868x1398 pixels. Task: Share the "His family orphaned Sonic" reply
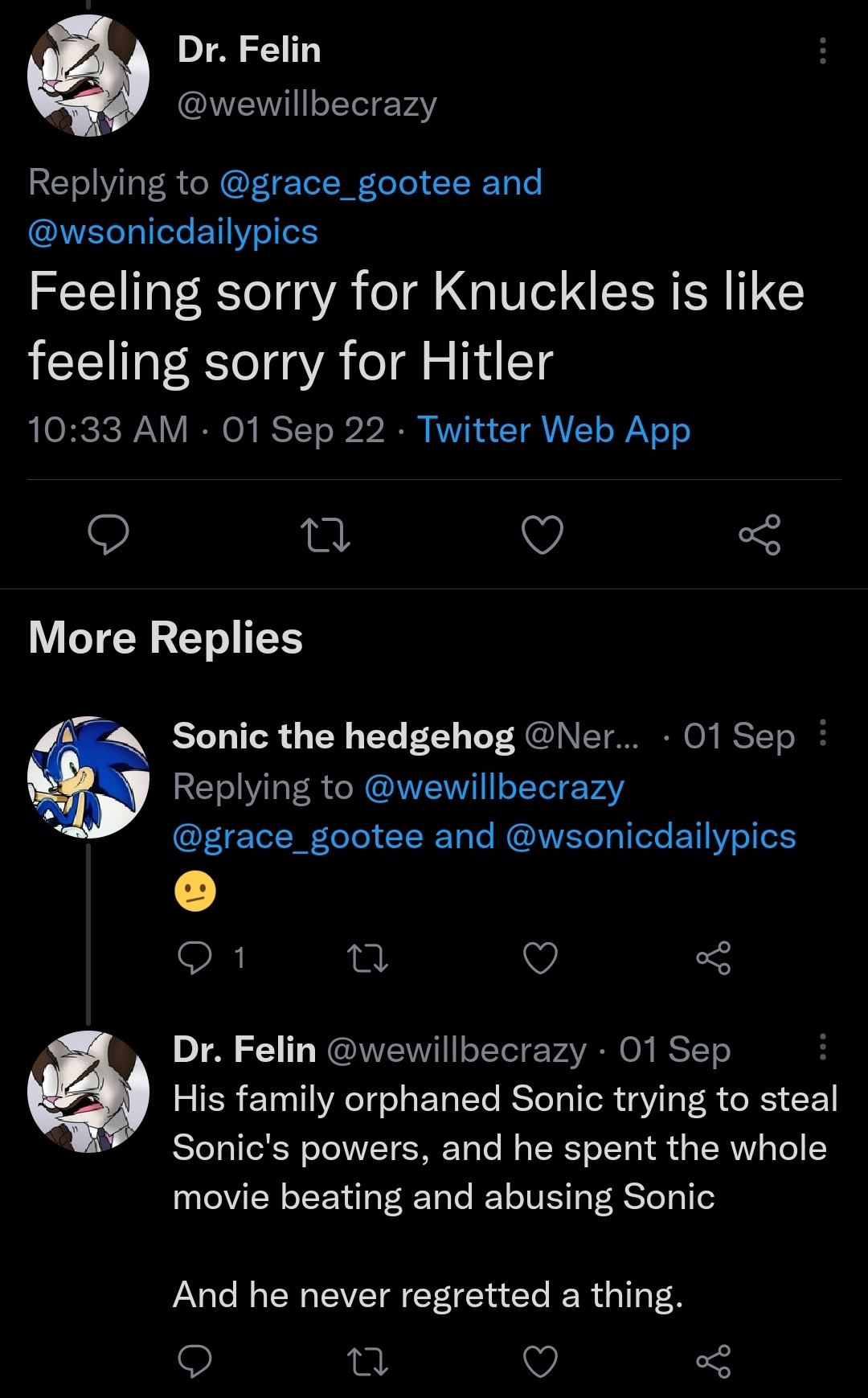[x=713, y=1361]
